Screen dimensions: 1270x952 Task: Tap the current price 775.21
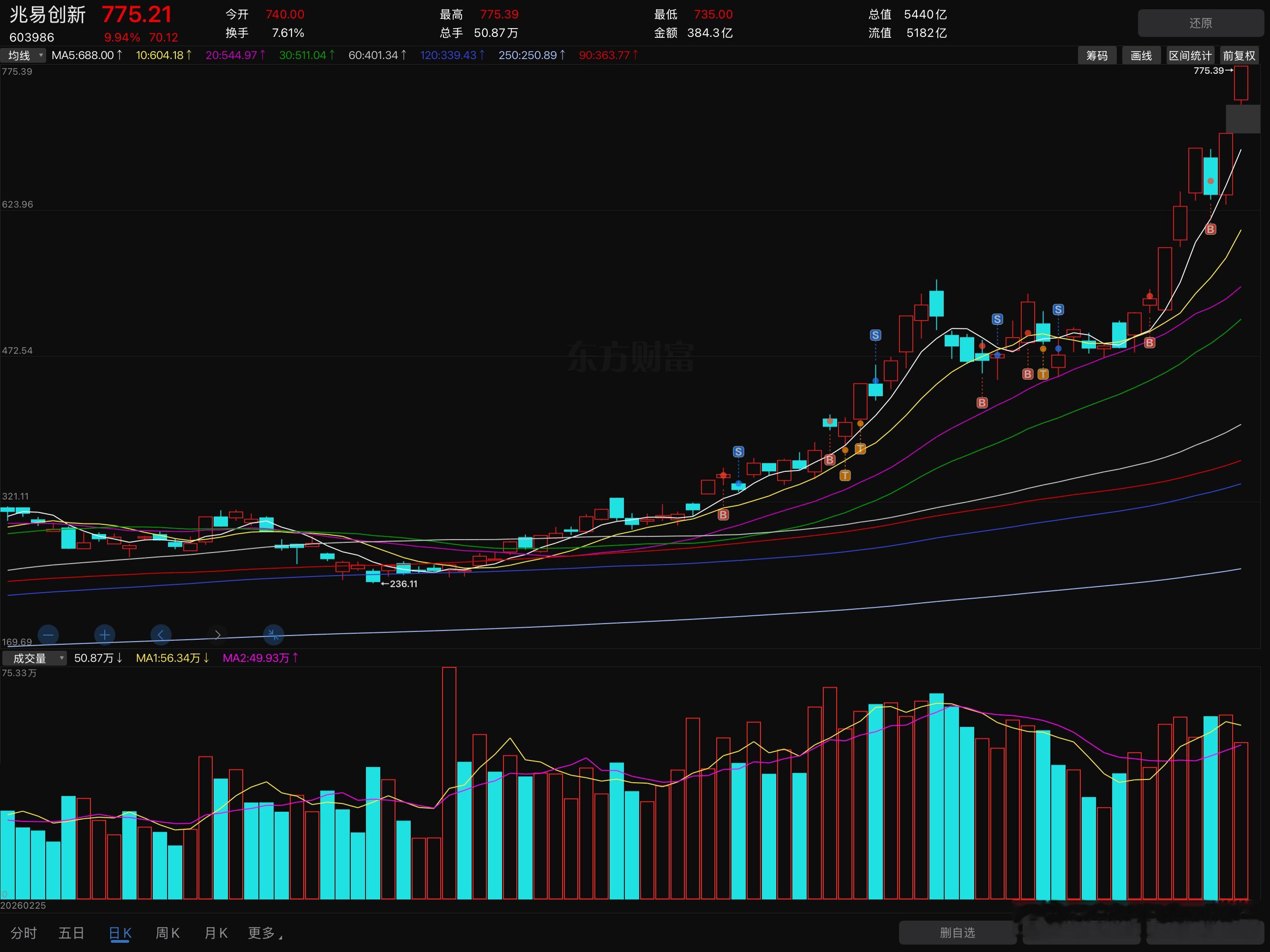click(137, 14)
